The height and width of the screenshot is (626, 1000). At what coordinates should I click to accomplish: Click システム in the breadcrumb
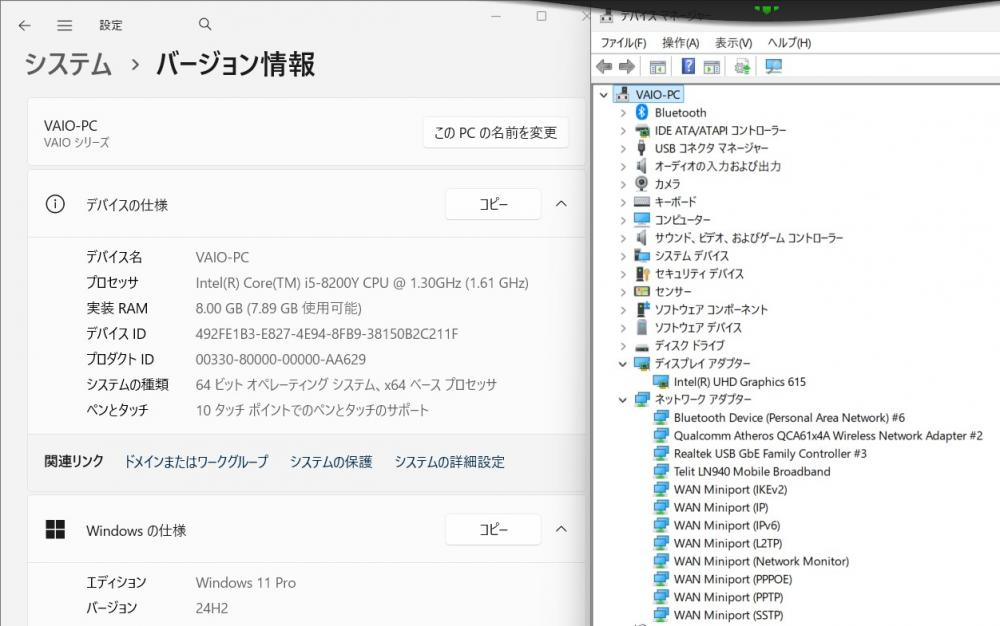[68, 64]
